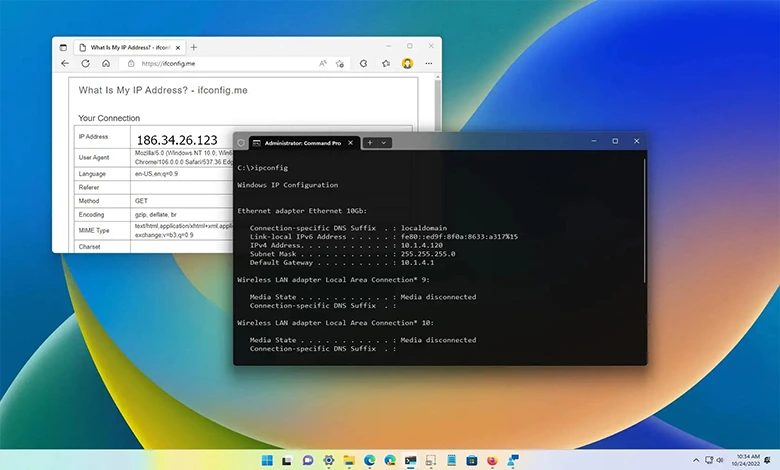Open Read Aloud in the address bar

tap(323, 63)
